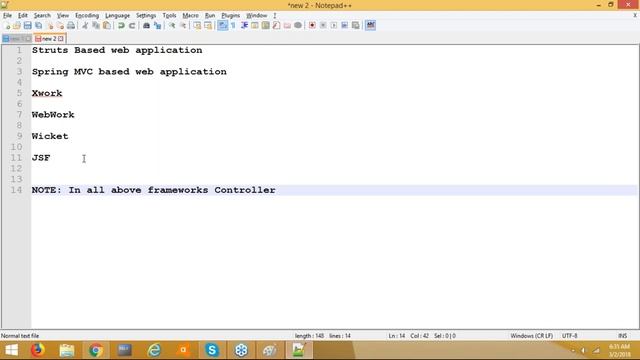Toggle INS mode in status bar

622,336
